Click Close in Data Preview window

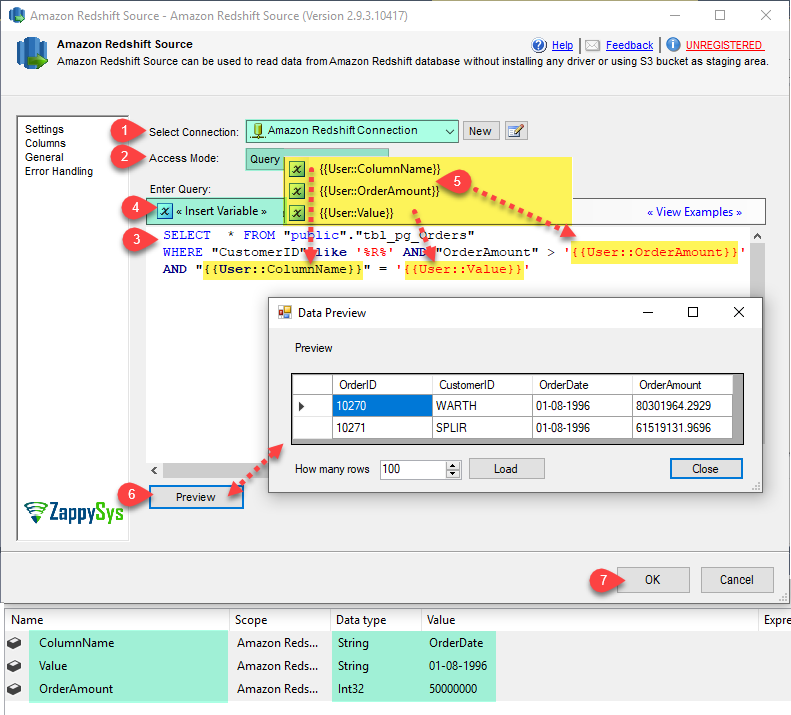pos(705,469)
